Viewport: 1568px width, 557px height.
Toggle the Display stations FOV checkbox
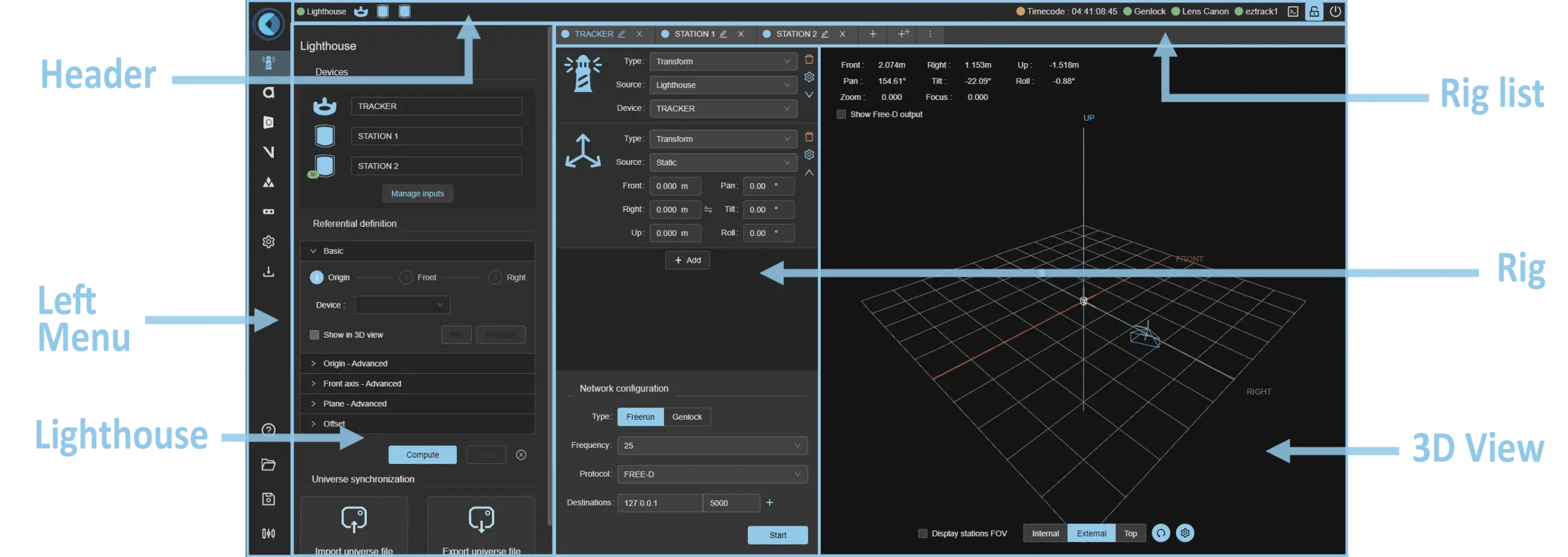point(922,534)
